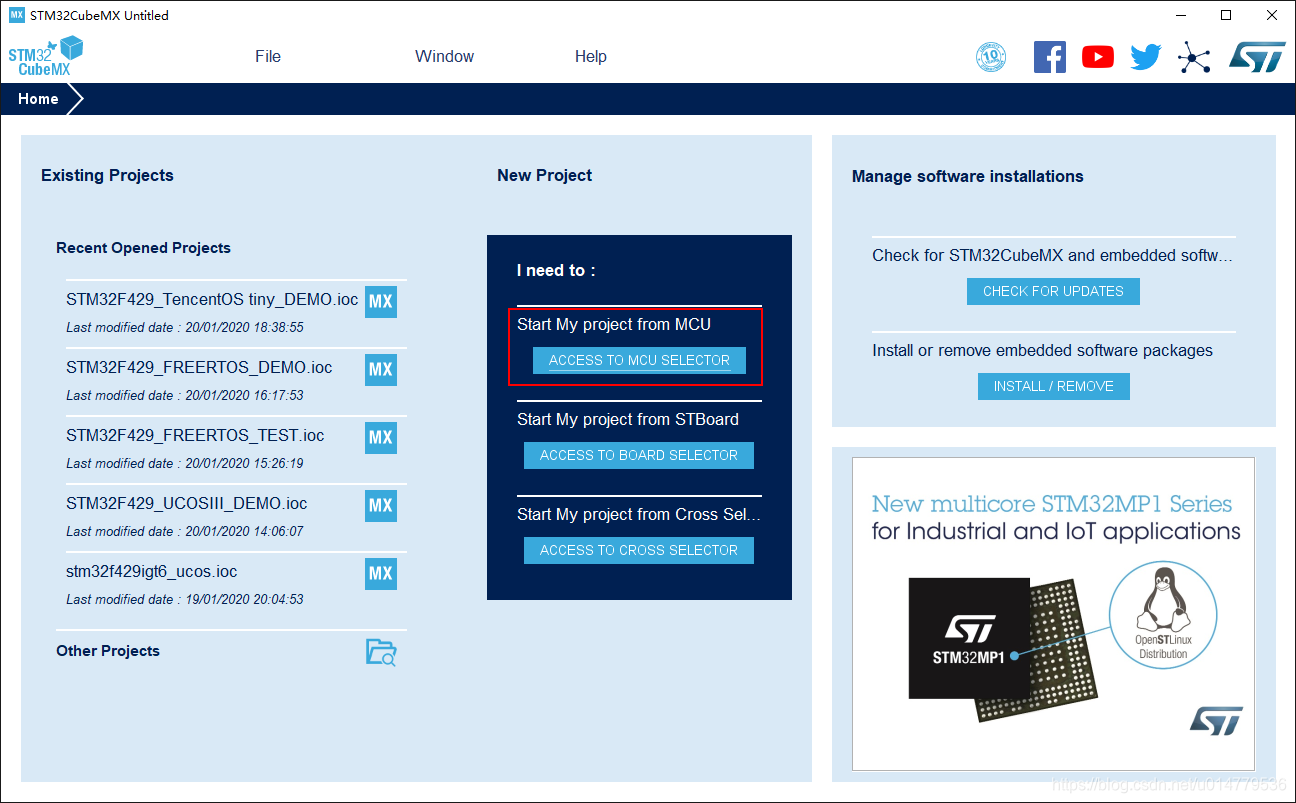Open MX icon for STM32F429_FREERTOS_DEMO.ioc
This screenshot has height=803, width=1296.
pyautogui.click(x=381, y=370)
